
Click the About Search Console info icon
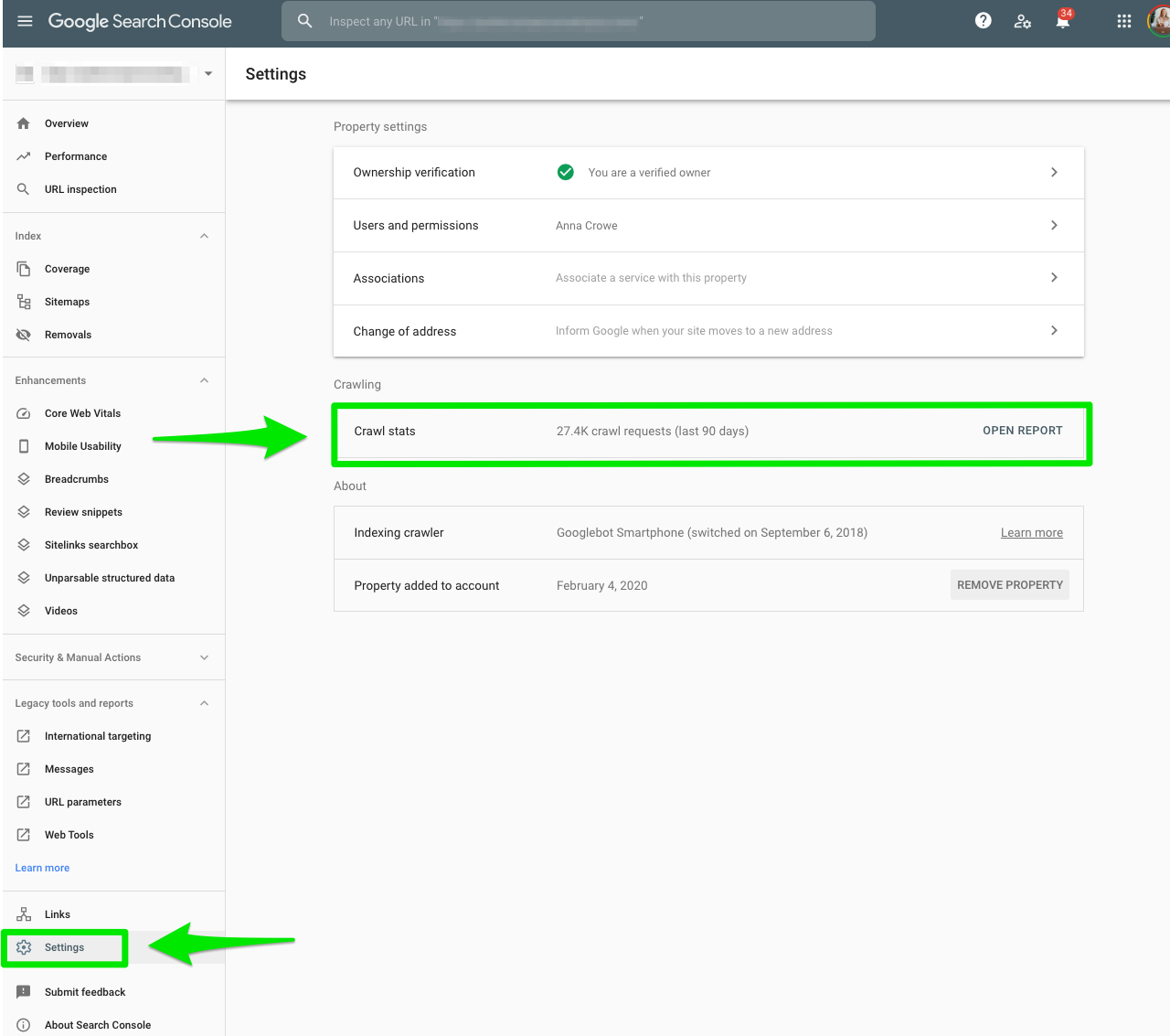click(x=24, y=1025)
